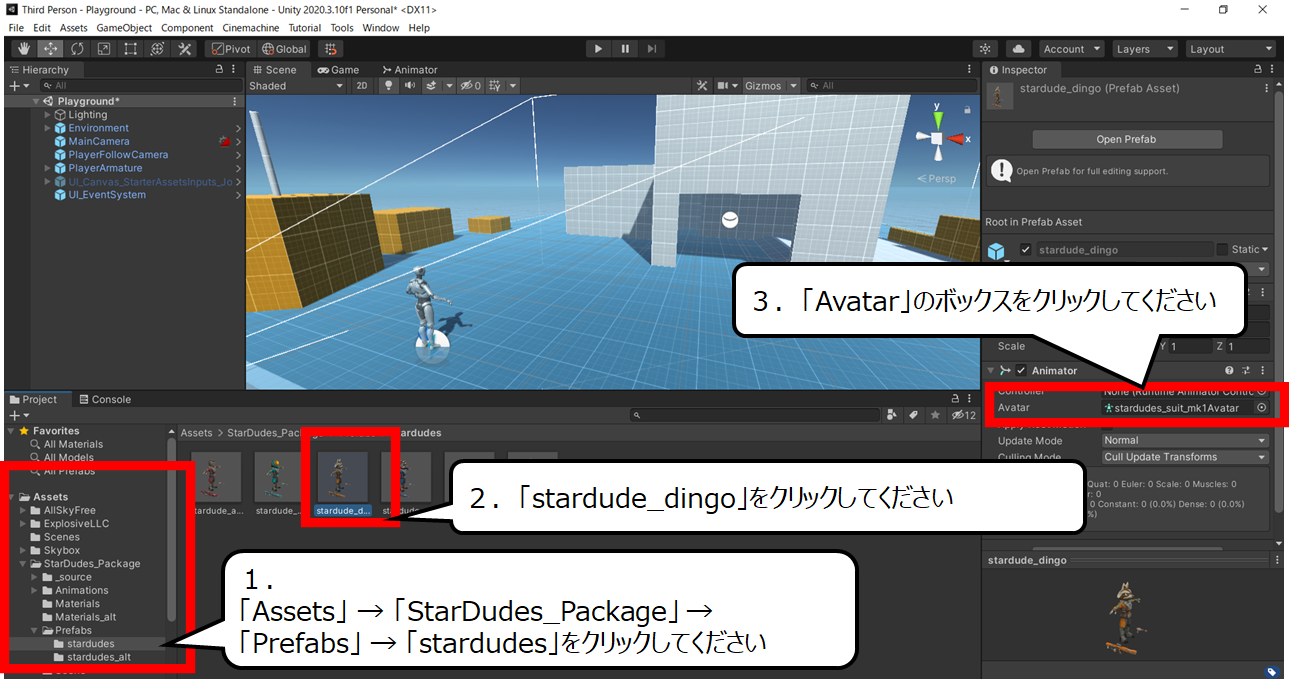The height and width of the screenshot is (679, 1289).
Task: Select the Scale tool
Action: tap(104, 48)
